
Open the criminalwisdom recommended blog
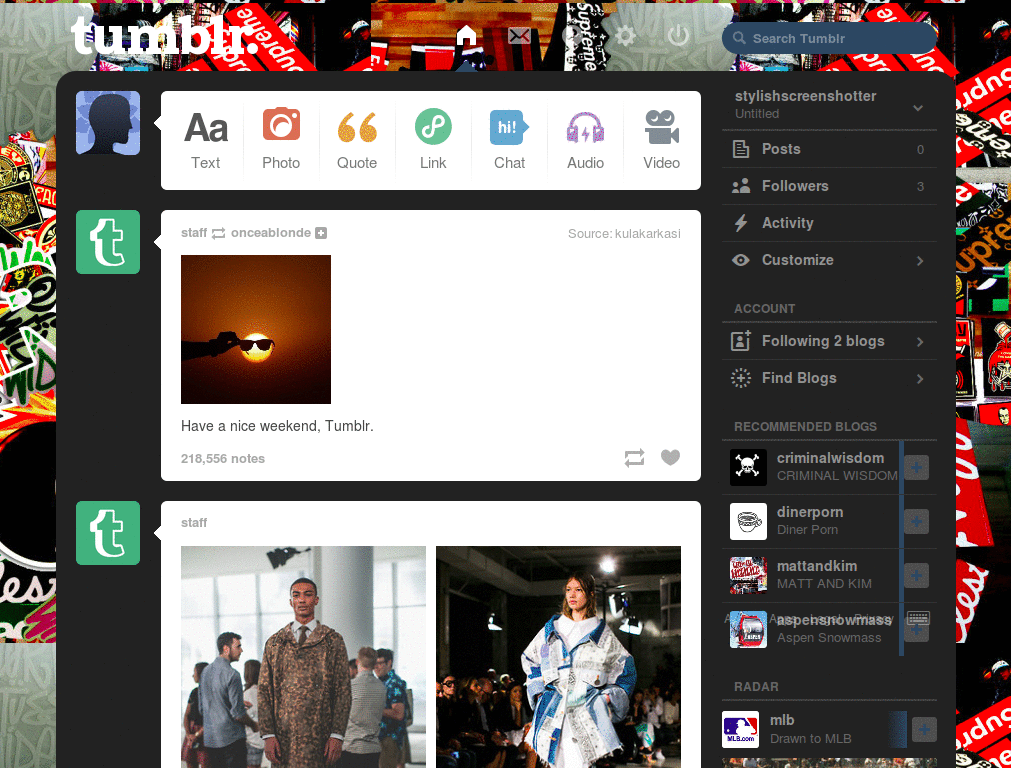(830, 458)
